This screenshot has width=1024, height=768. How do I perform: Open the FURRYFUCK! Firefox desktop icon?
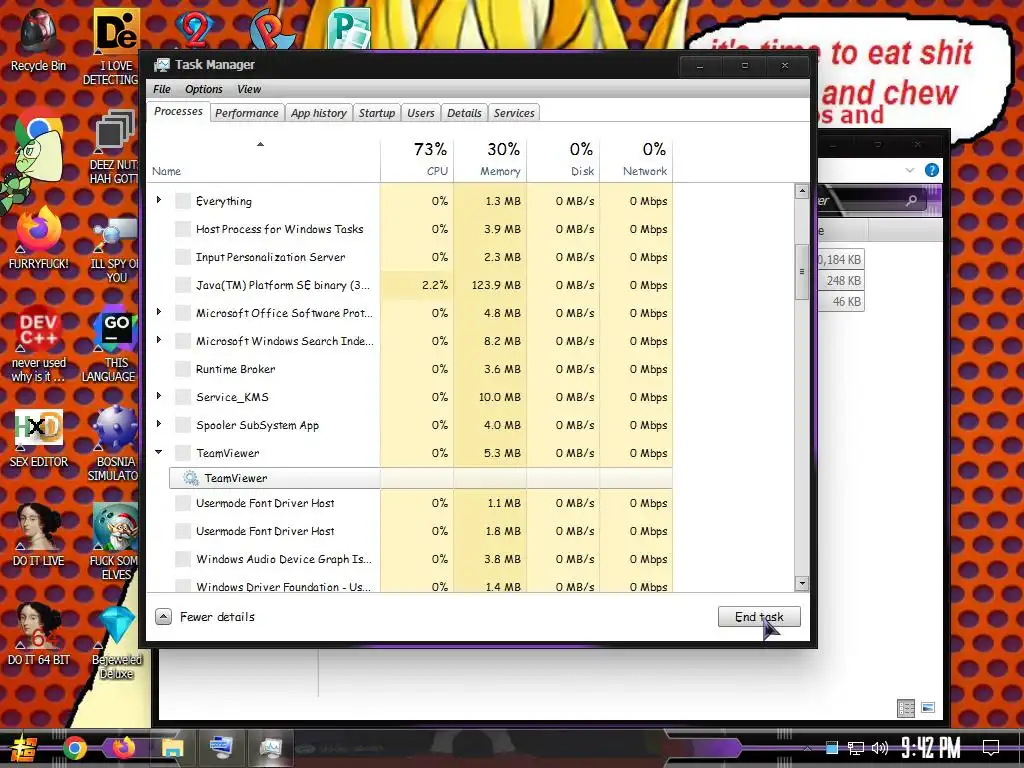pos(39,238)
